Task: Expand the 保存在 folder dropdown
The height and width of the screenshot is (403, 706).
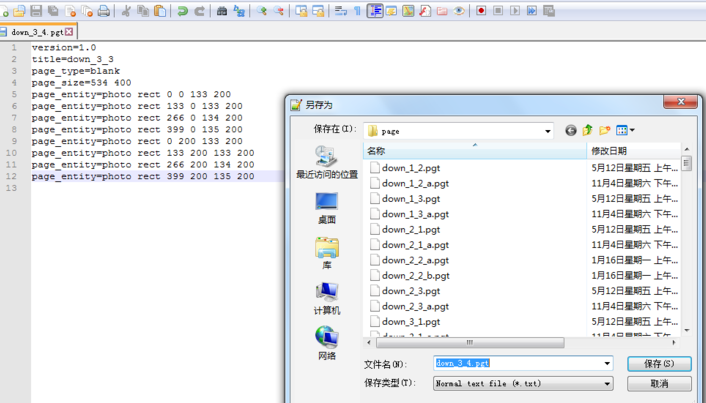Action: 548,131
